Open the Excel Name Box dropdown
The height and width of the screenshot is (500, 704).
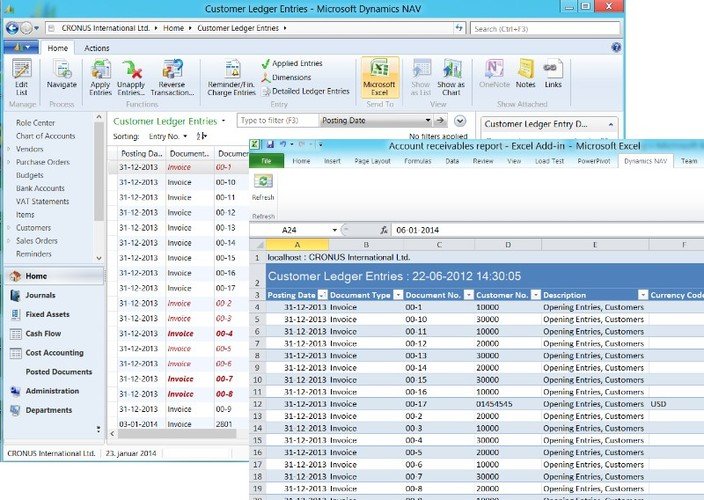[334, 230]
